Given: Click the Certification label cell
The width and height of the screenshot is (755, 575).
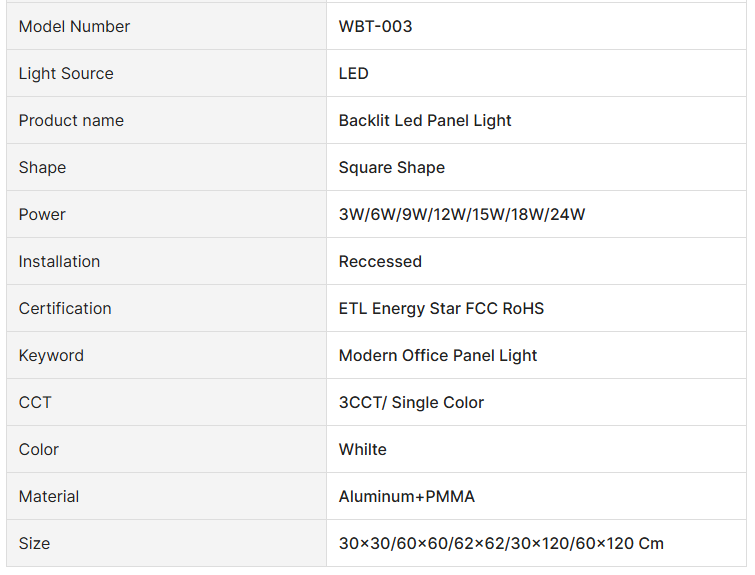Looking at the screenshot, I should [65, 309].
